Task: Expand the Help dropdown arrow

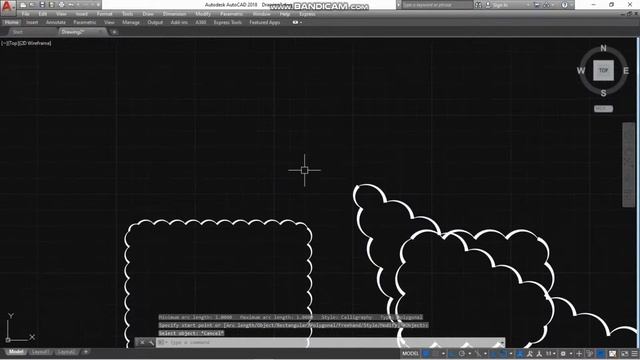Action: click(571, 5)
